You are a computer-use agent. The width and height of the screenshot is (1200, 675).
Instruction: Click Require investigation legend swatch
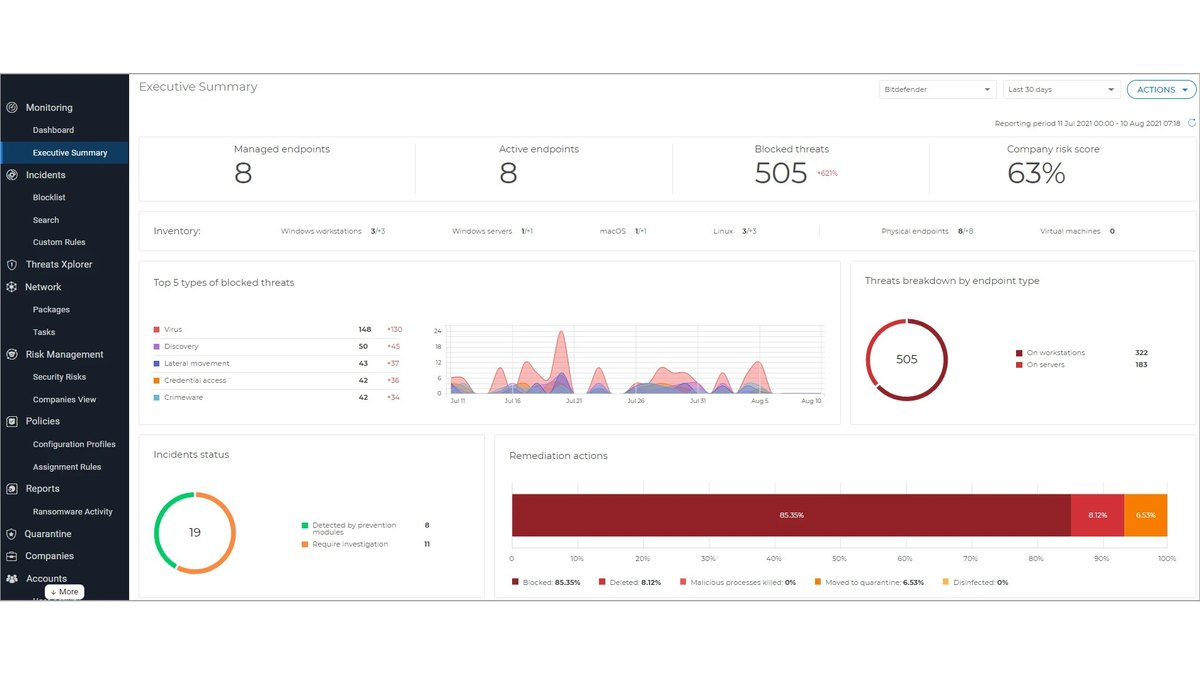click(x=305, y=544)
